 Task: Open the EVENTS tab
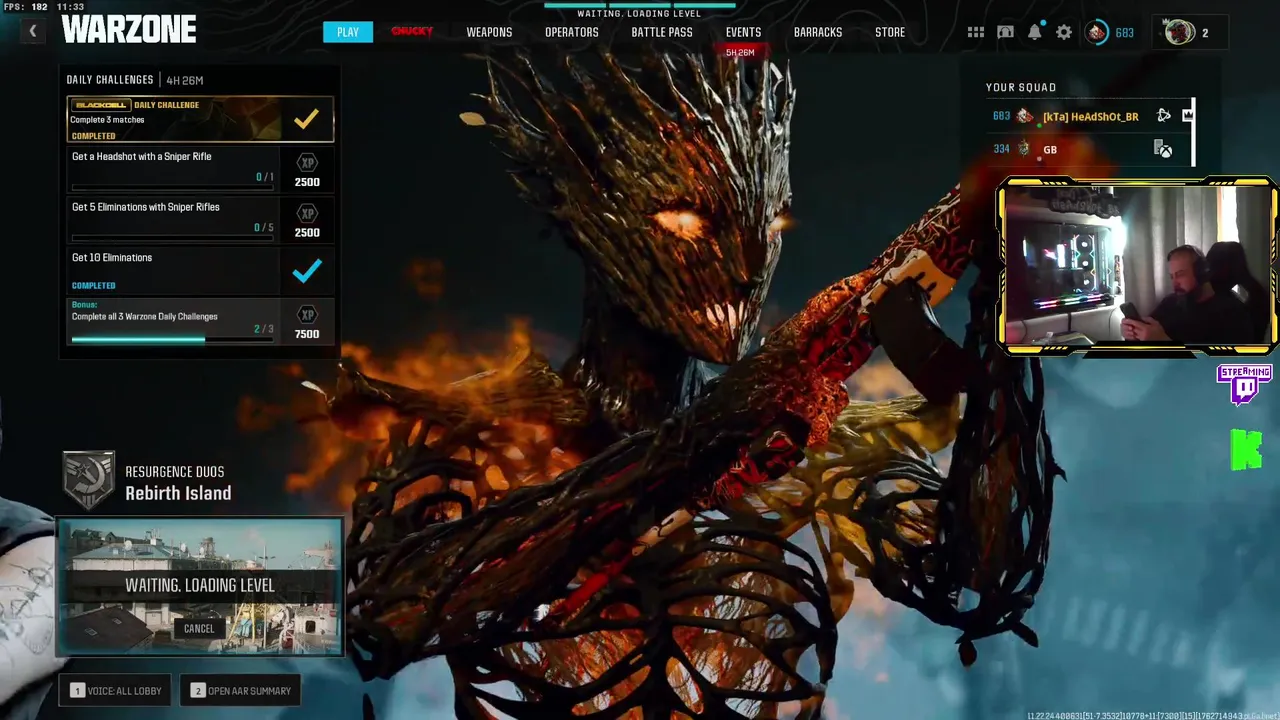[x=743, y=32]
